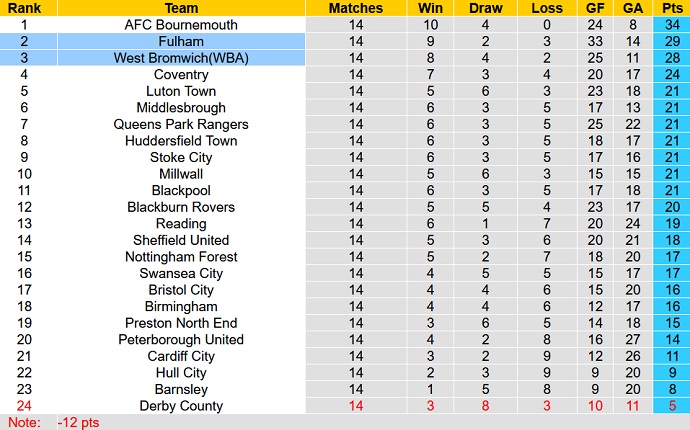Click the Preston North End team name

181,323
